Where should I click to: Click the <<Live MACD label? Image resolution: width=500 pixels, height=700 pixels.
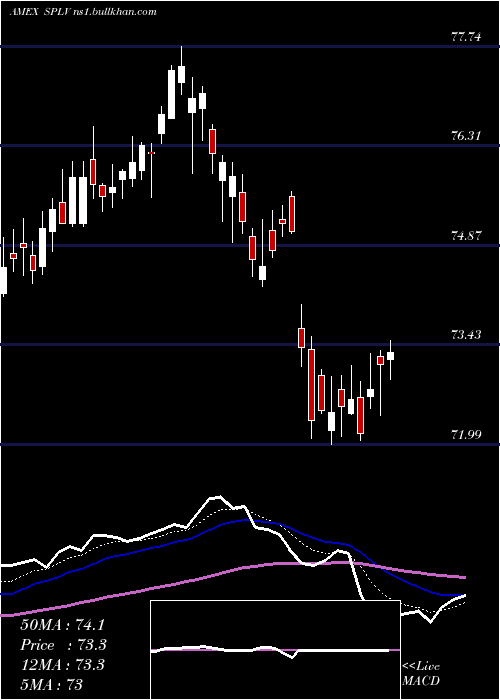(x=421, y=673)
